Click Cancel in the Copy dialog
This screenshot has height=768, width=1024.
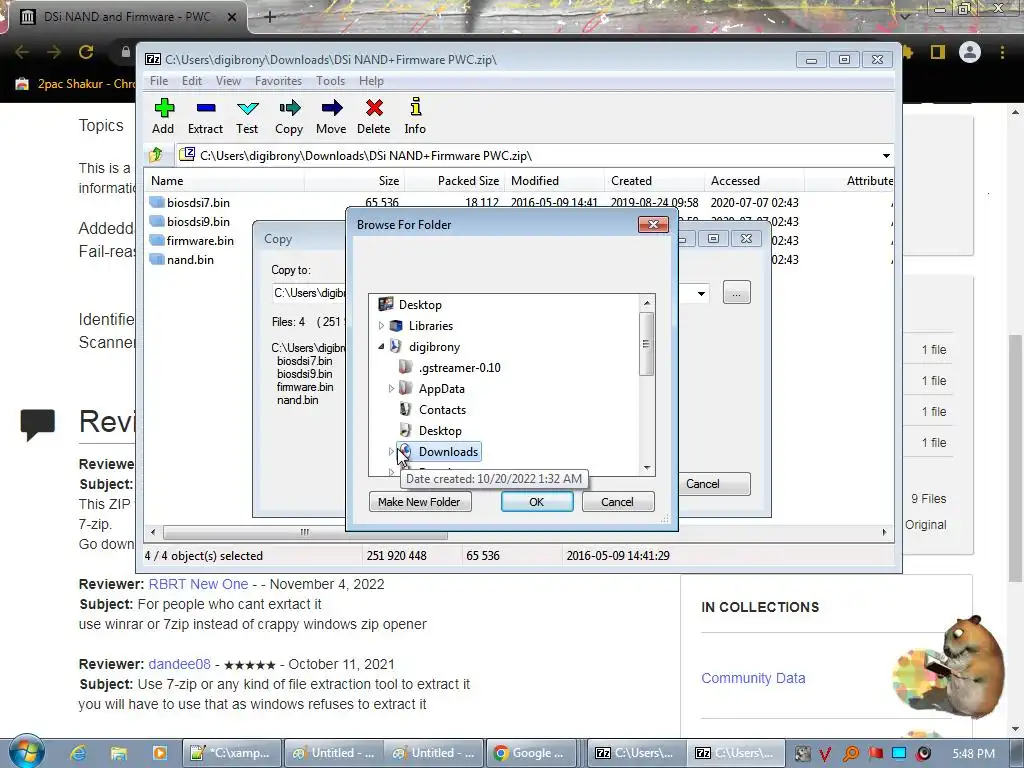pos(712,484)
